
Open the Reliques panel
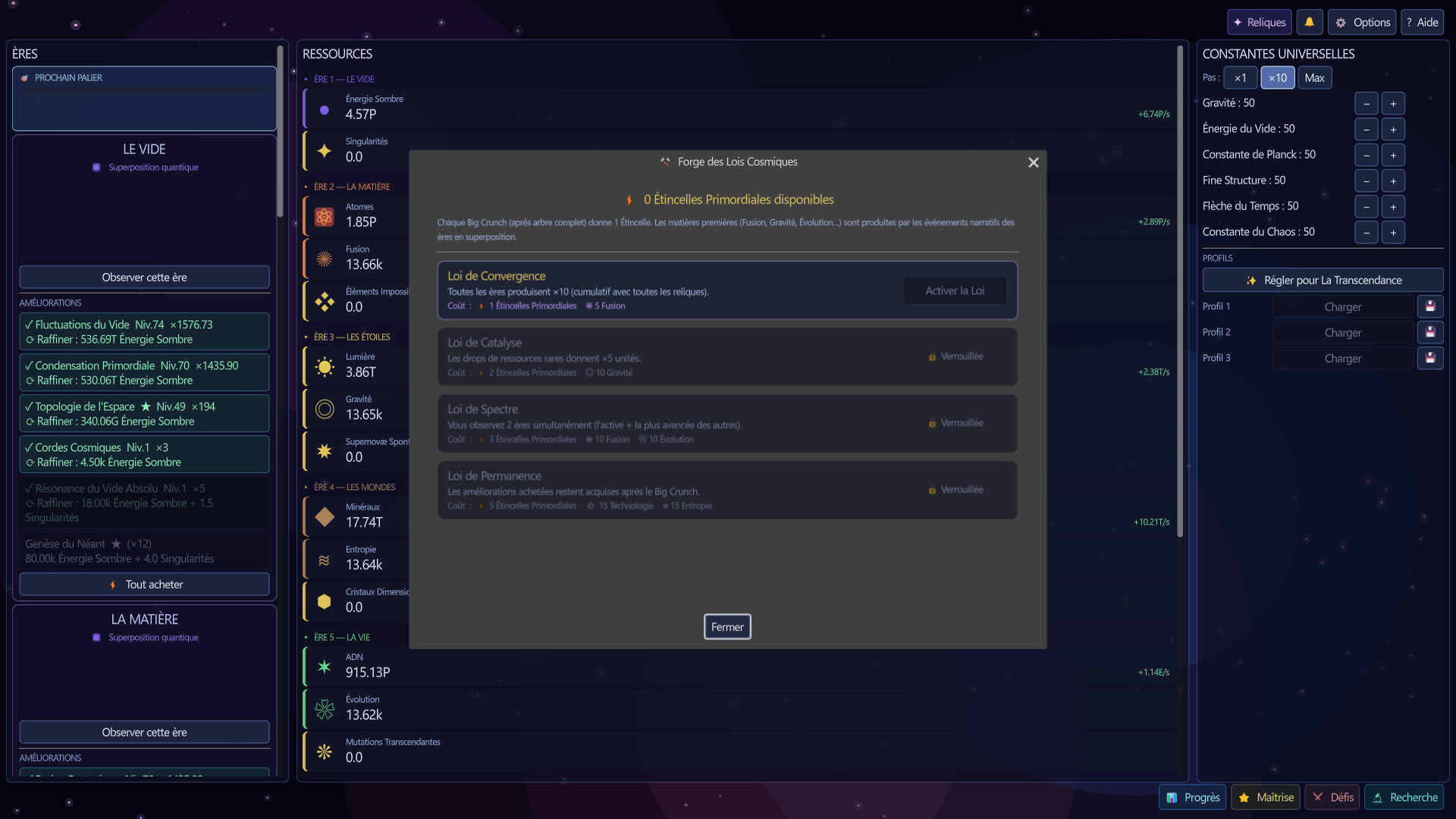(x=1260, y=22)
